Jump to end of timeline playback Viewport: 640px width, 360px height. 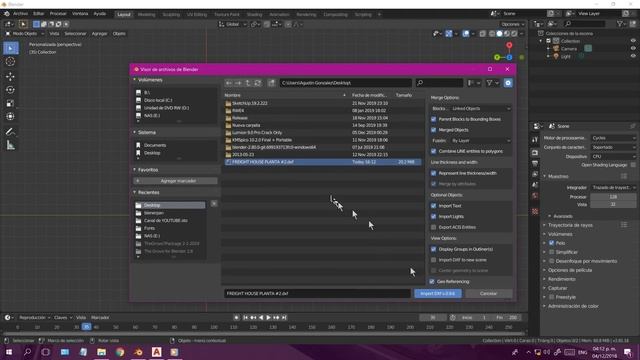point(284,318)
